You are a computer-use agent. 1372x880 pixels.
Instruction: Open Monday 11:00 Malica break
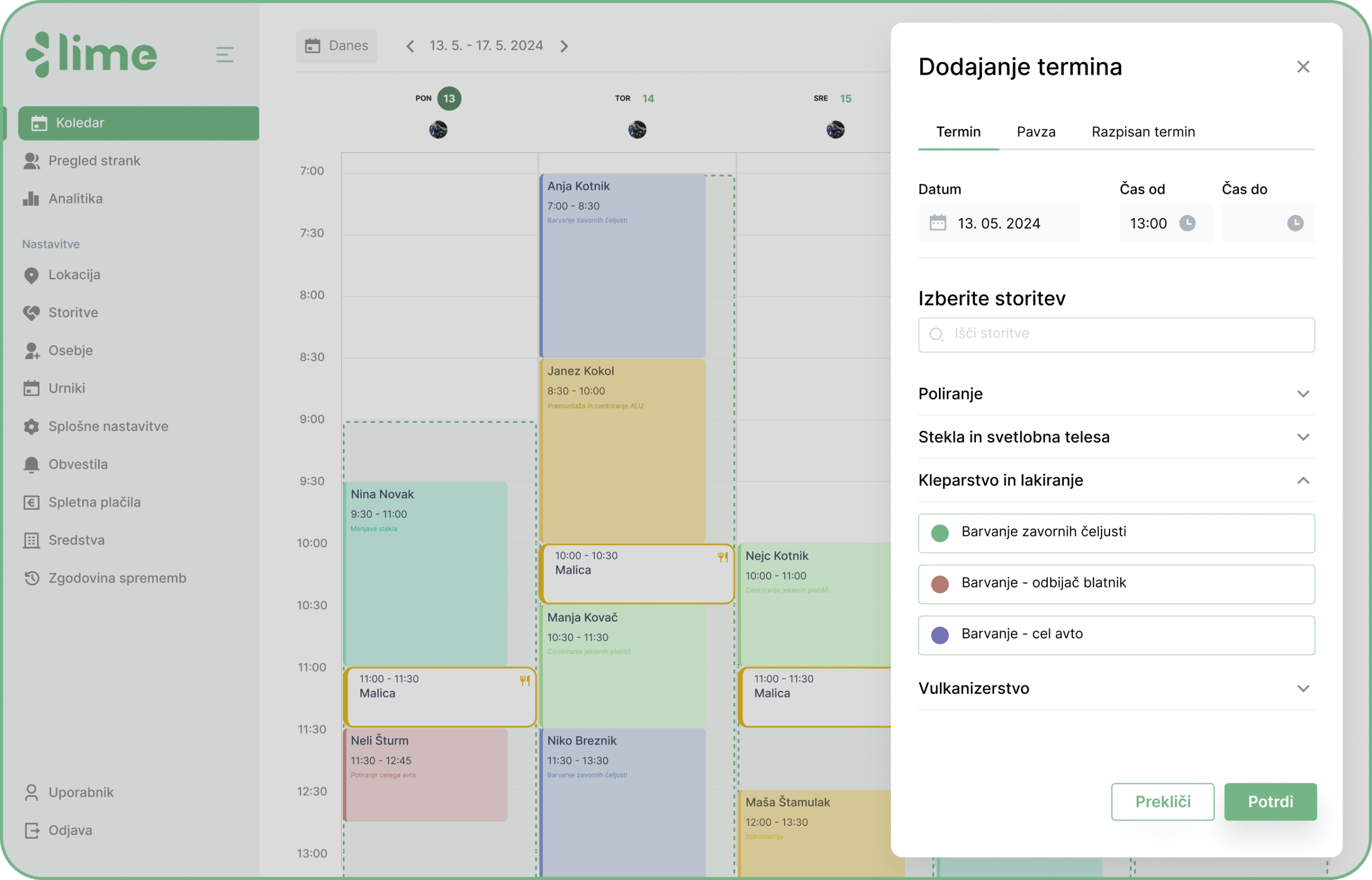[x=440, y=697]
